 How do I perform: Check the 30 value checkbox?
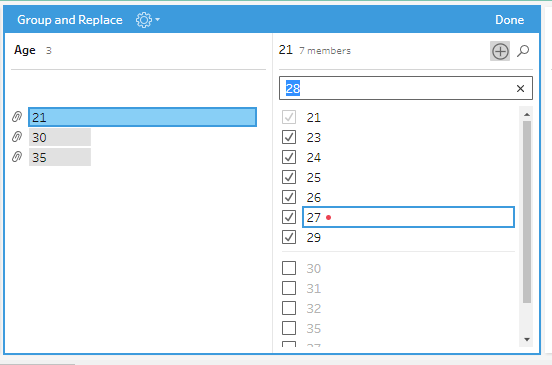click(289, 268)
